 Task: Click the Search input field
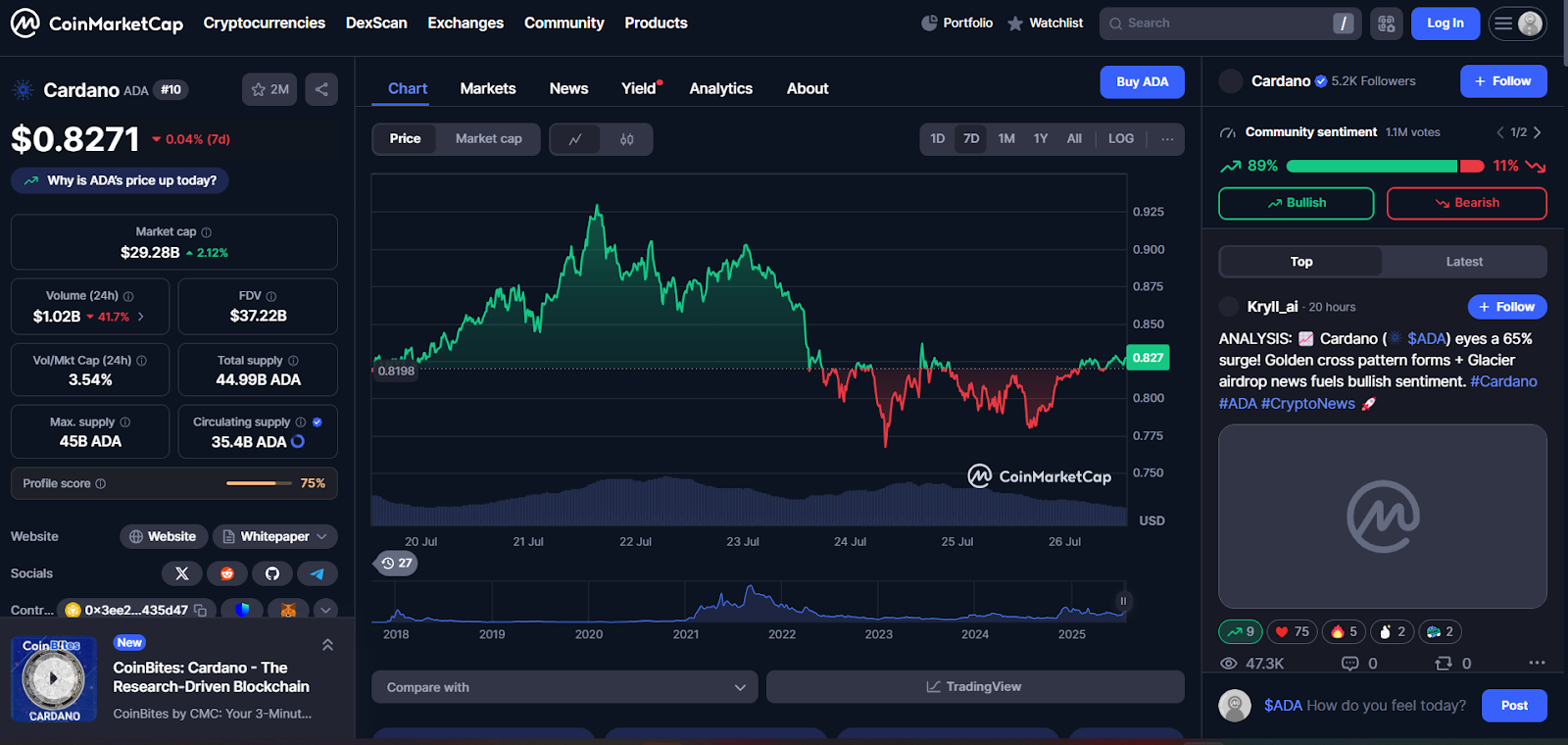tap(1230, 24)
